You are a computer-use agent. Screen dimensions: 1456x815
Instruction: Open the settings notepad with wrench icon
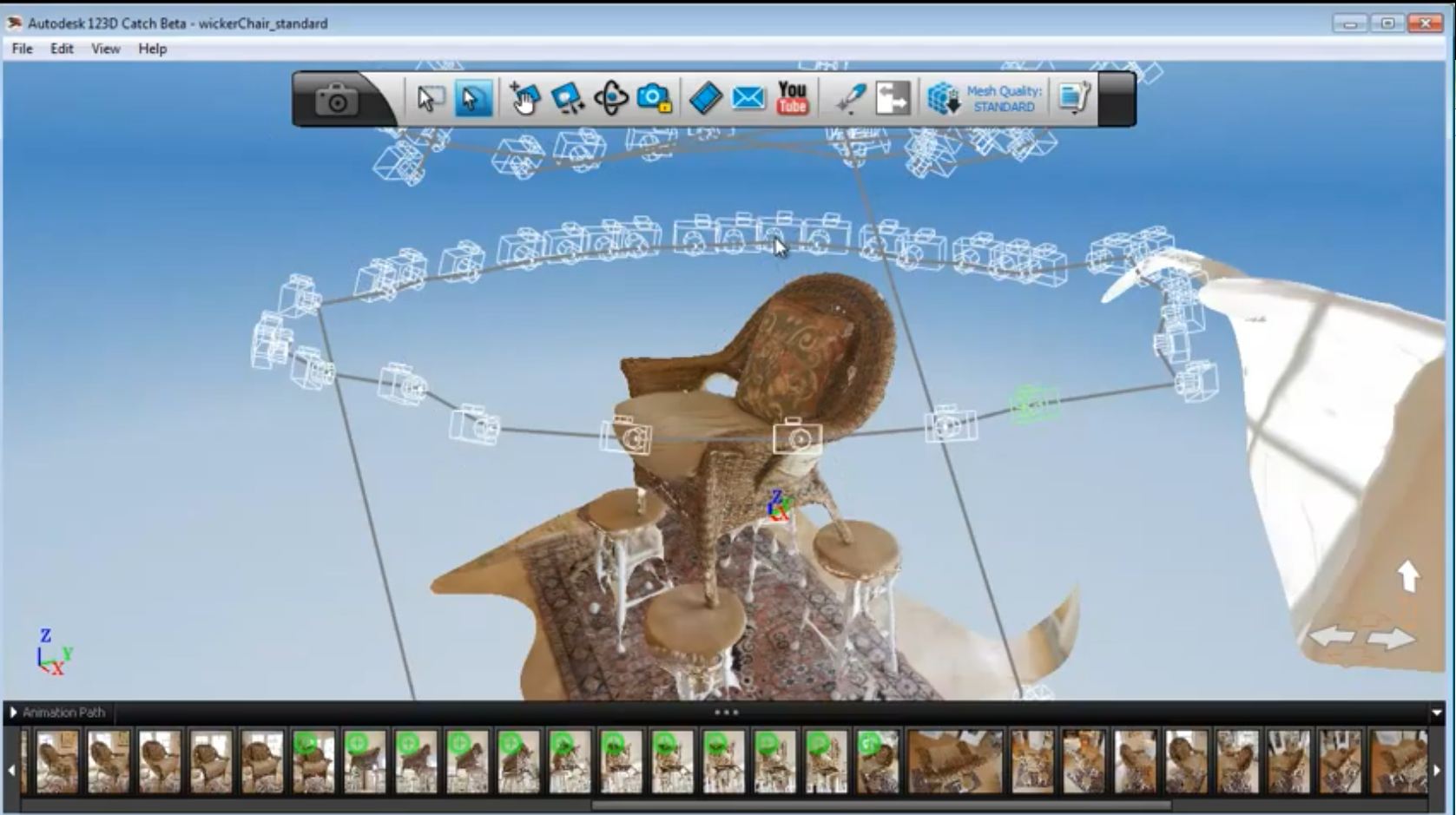pyautogui.click(x=1074, y=99)
